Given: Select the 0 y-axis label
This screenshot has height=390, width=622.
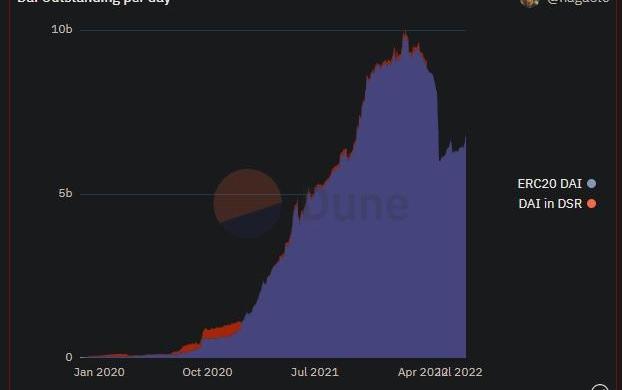Looking at the screenshot, I should tap(69, 357).
